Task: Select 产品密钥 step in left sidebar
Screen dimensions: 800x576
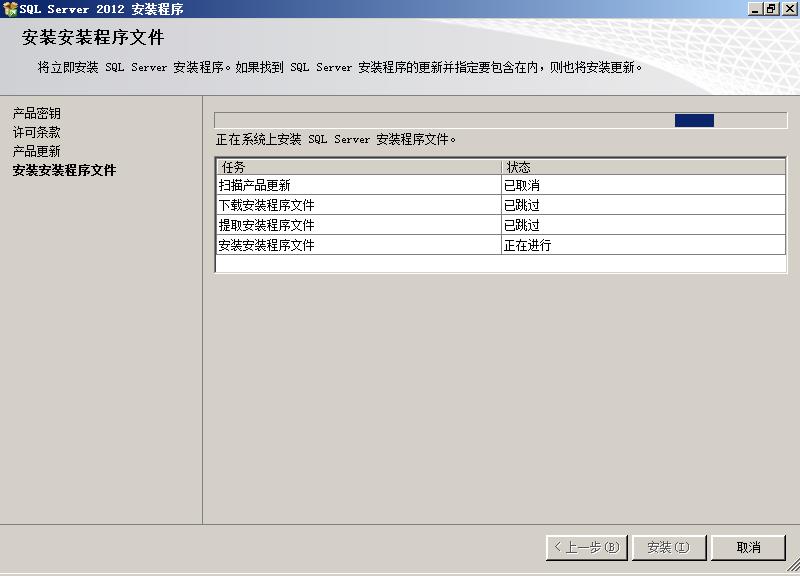Action: (x=36, y=114)
